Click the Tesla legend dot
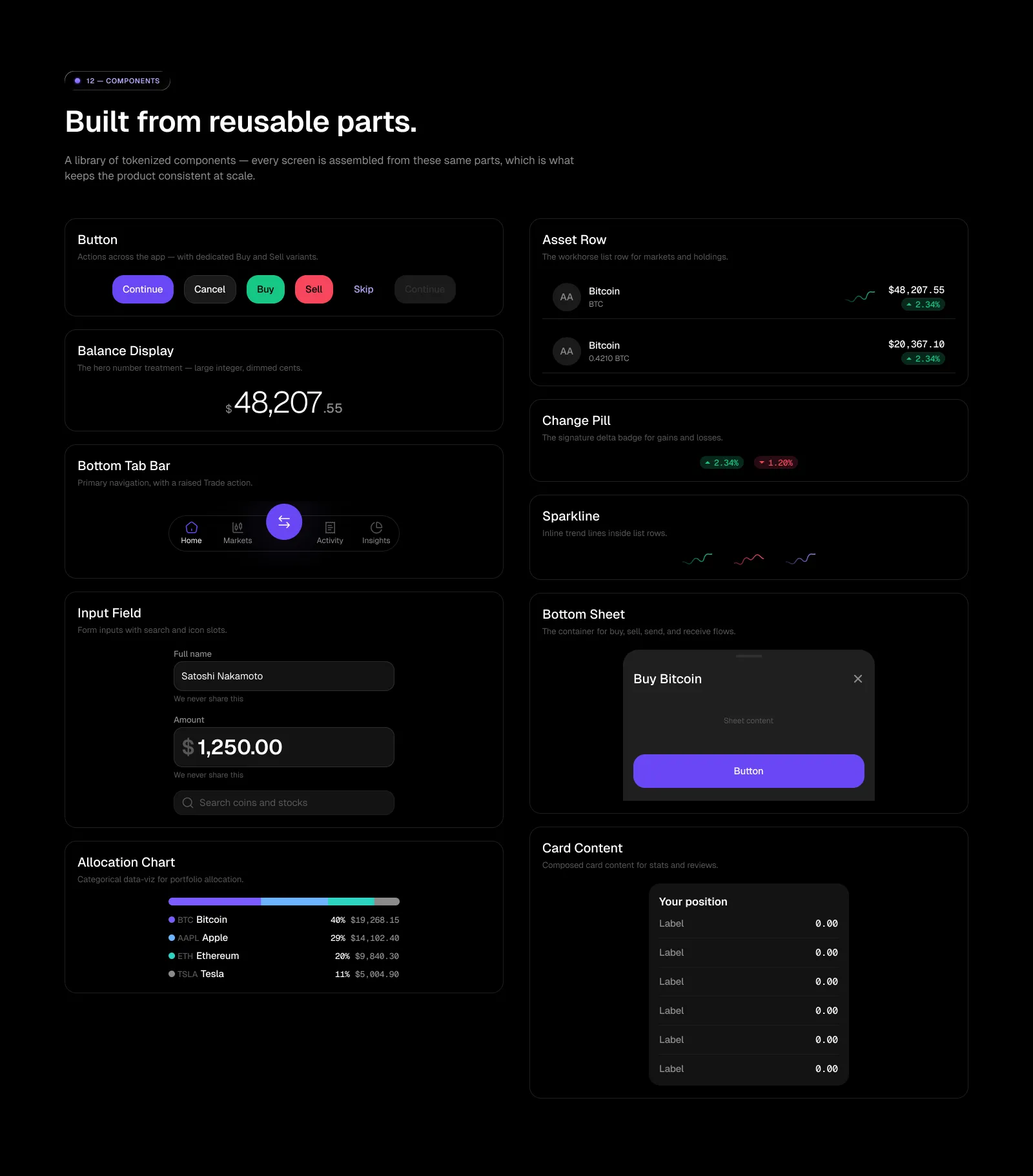Viewport: 1033px width, 1176px height. 172,974
